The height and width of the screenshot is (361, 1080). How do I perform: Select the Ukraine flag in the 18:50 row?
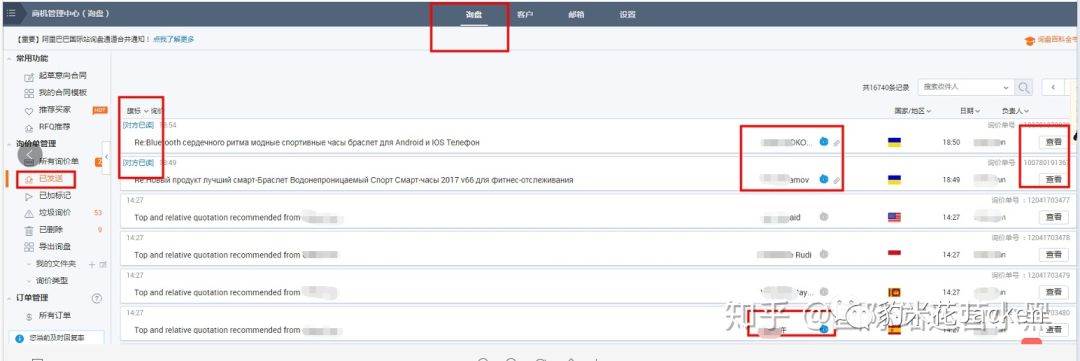pos(894,142)
